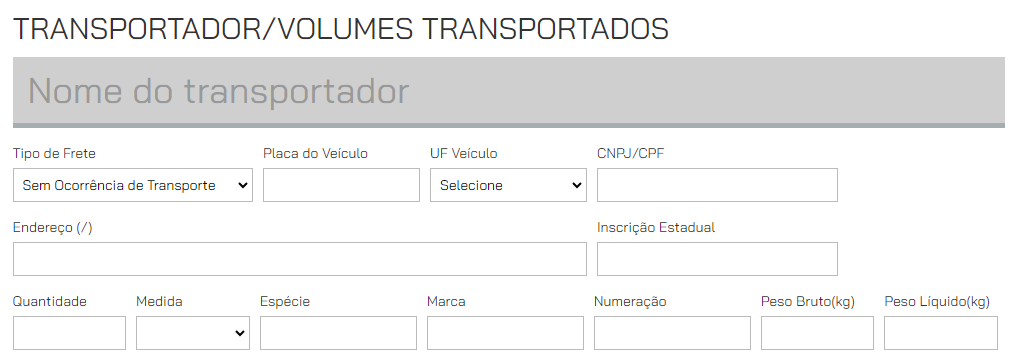Focus the Placa do Veículo input box
Viewport: 1012px width, 360px height.
click(341, 185)
